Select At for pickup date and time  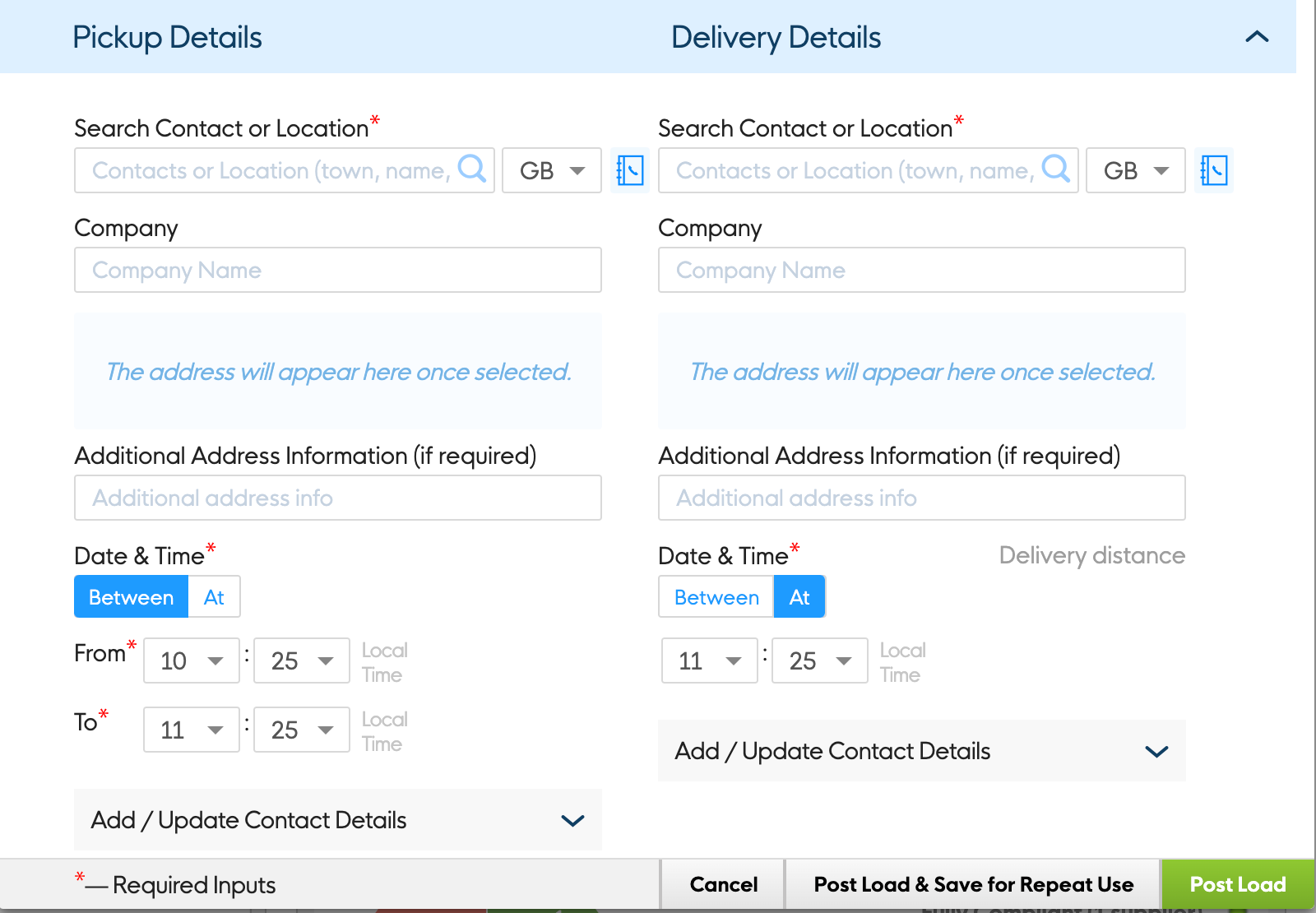[214, 597]
